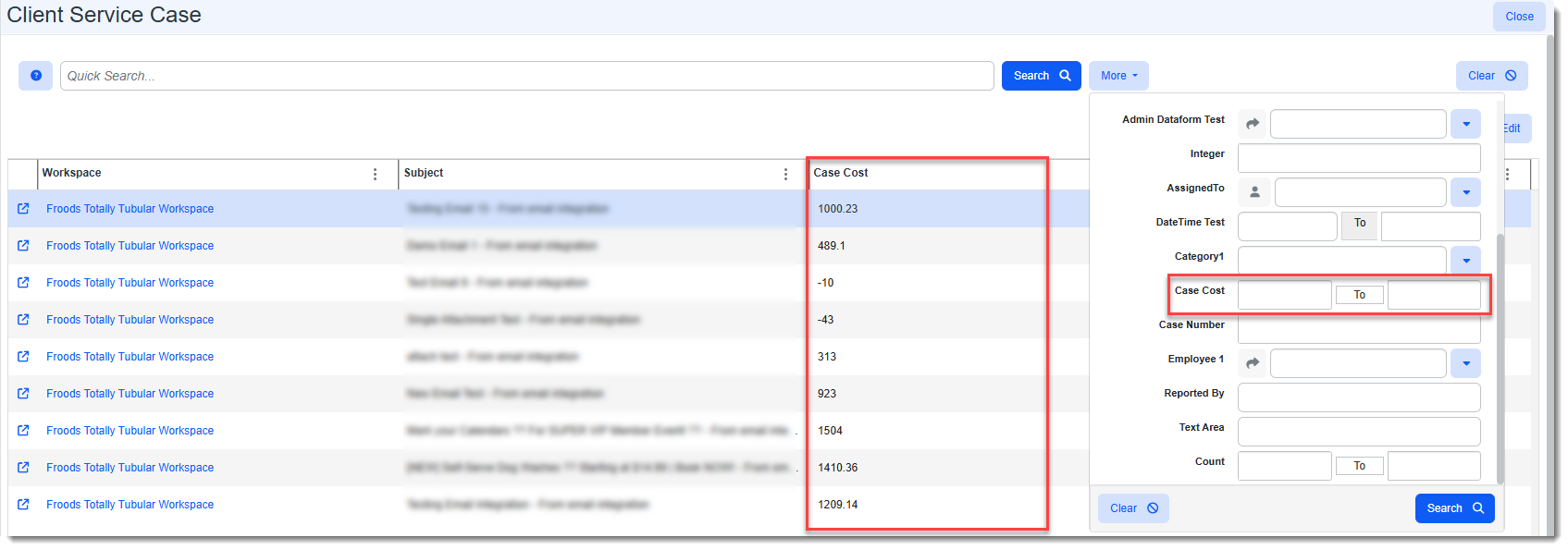Expand the AssignedTo dropdown arrow
Viewport: 1568px width, 550px height.
pyautogui.click(x=1465, y=192)
